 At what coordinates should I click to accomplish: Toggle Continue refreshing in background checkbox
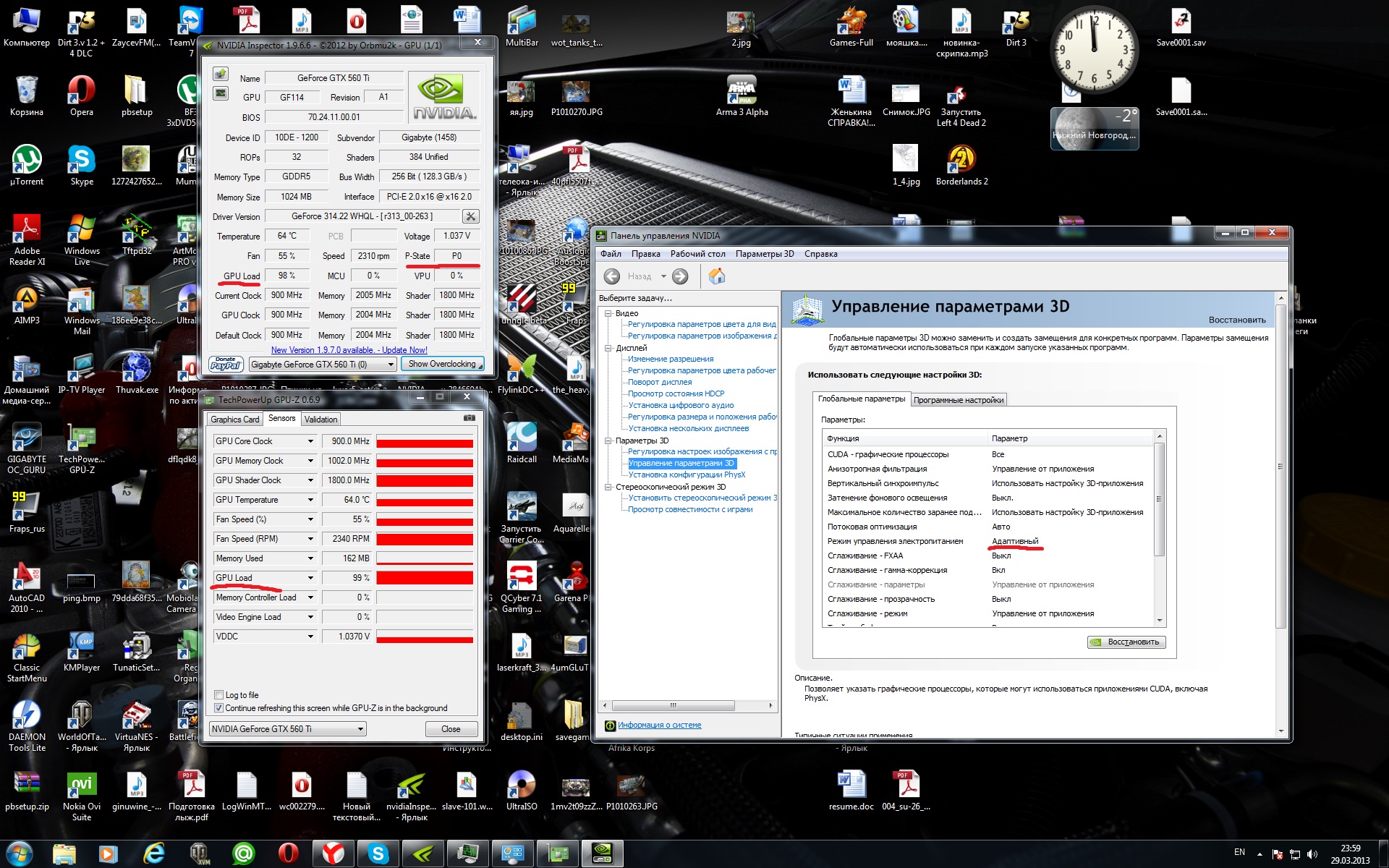point(219,708)
